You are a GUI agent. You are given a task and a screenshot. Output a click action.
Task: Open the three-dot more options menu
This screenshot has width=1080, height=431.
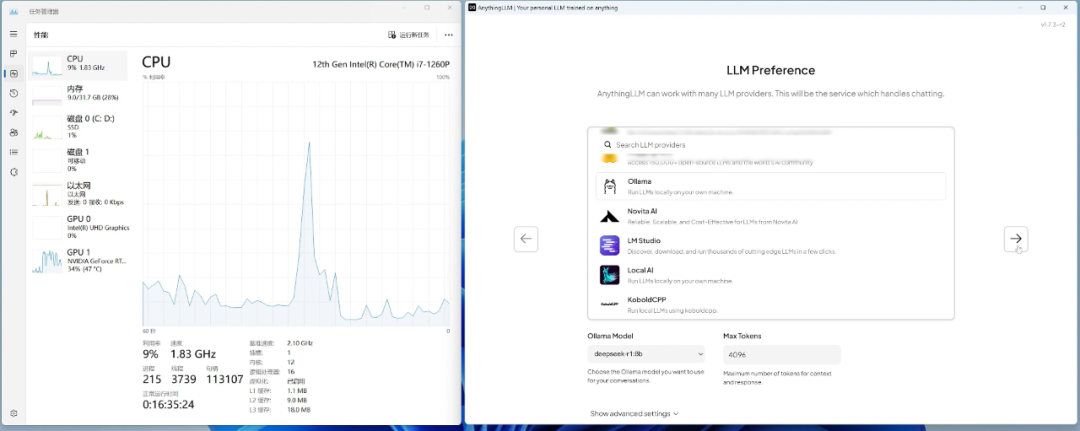448,34
